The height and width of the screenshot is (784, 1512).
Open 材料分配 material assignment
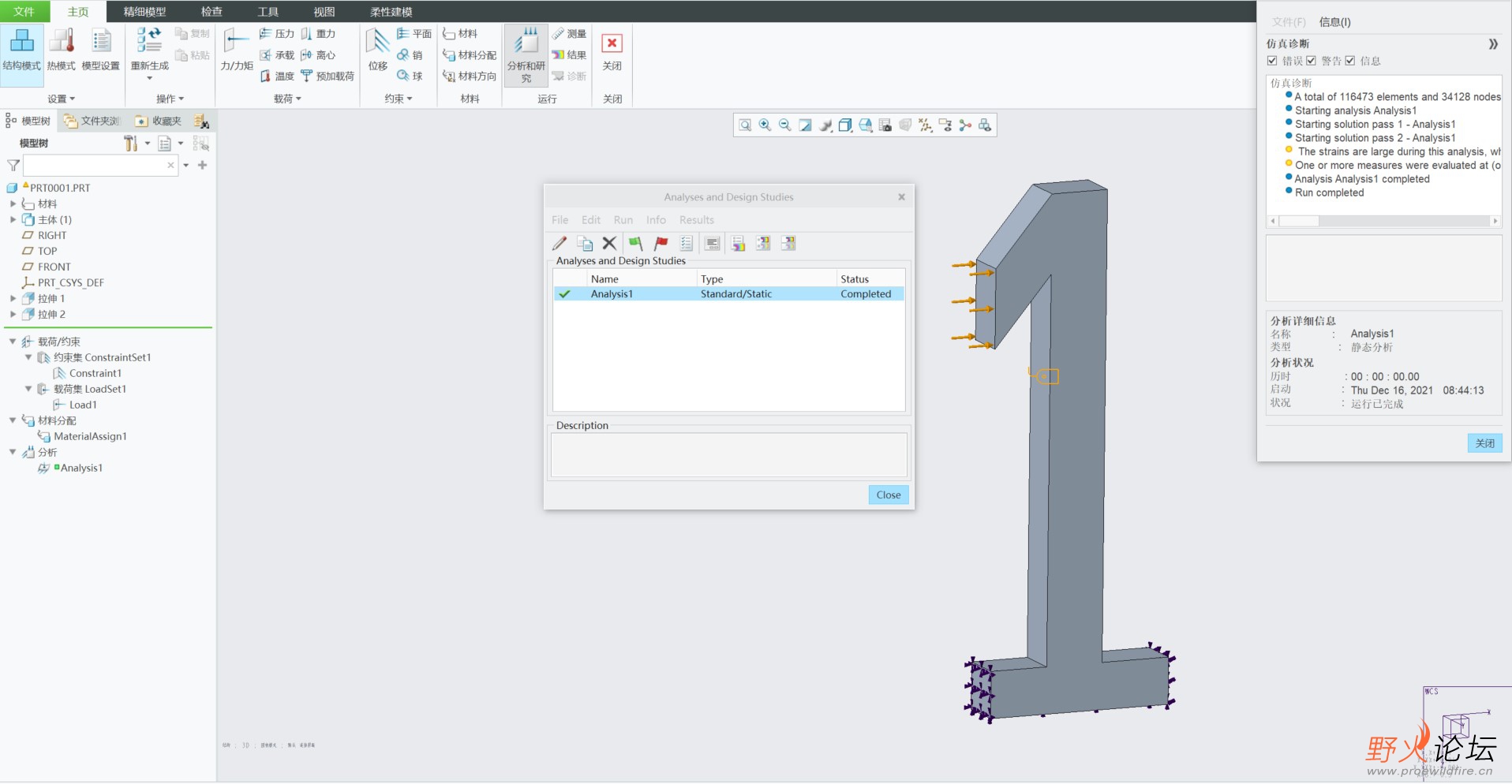[x=470, y=54]
